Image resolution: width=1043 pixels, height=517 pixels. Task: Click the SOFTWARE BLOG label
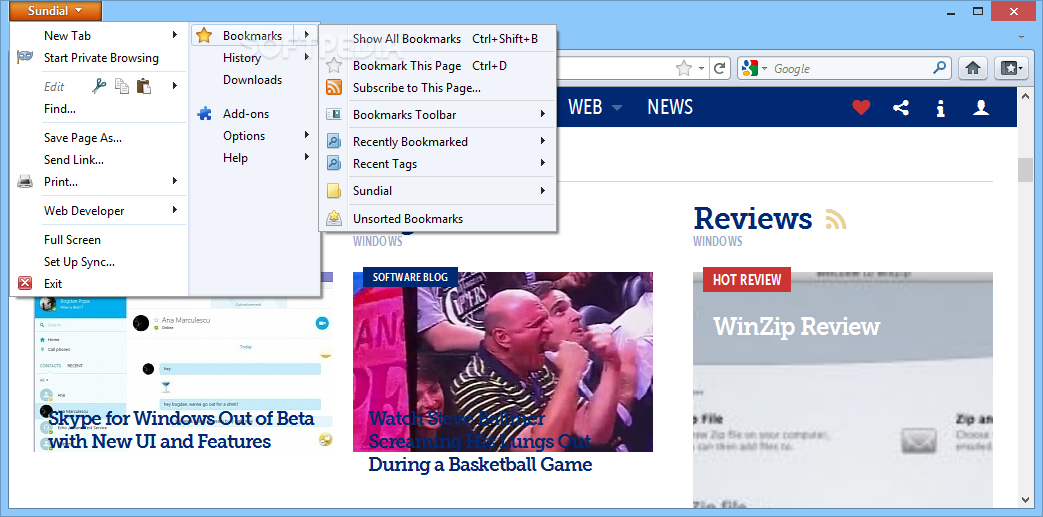(410, 277)
